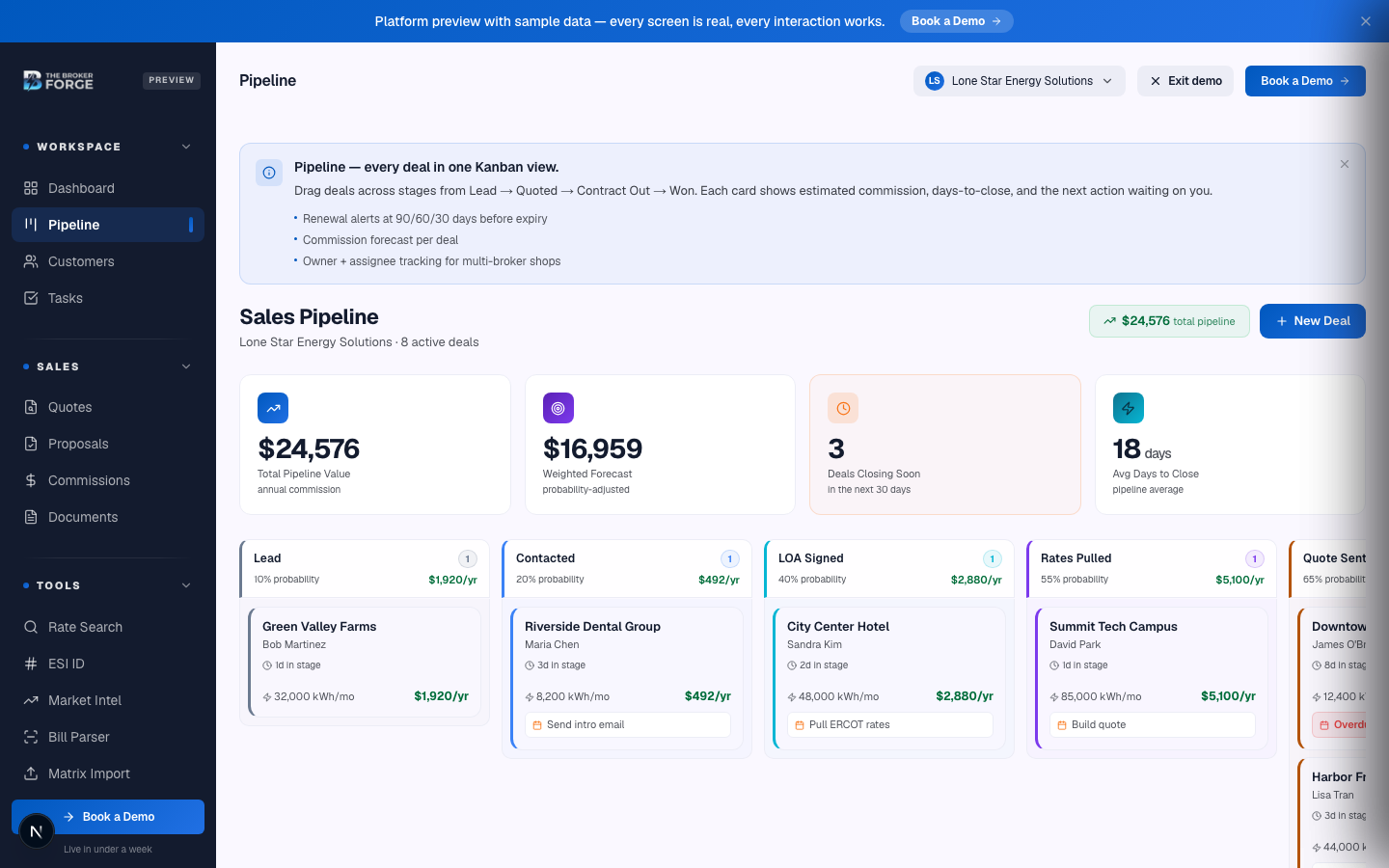Click the Build quote action
Screen dimensions: 1389x868
(x=1153, y=725)
